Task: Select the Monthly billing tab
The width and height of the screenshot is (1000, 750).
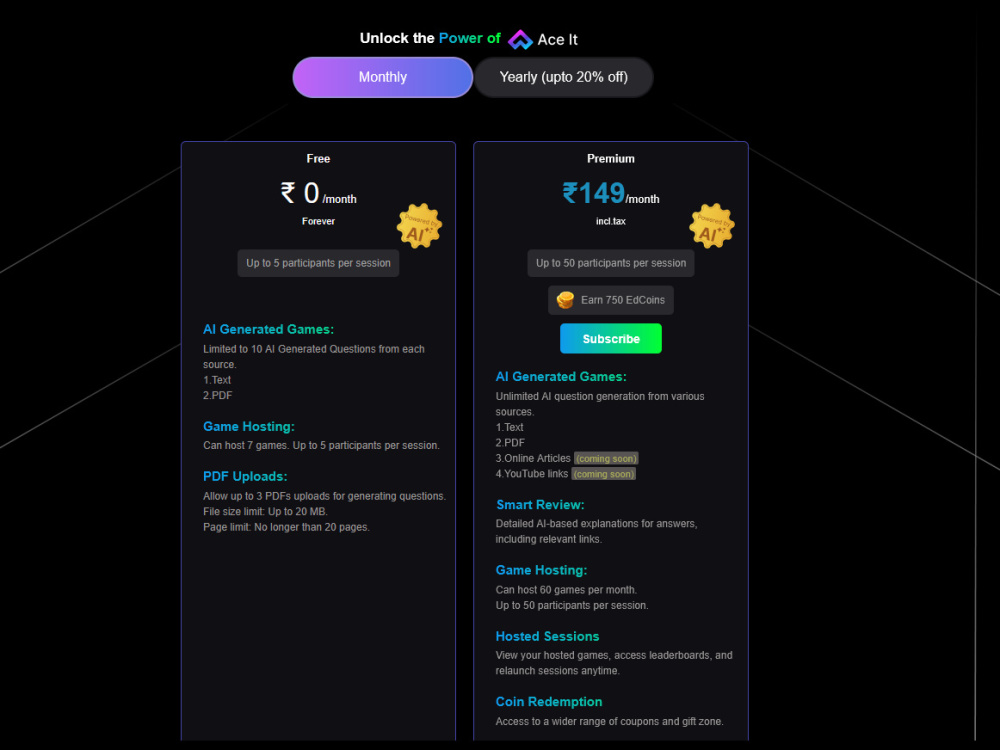Action: click(x=383, y=77)
